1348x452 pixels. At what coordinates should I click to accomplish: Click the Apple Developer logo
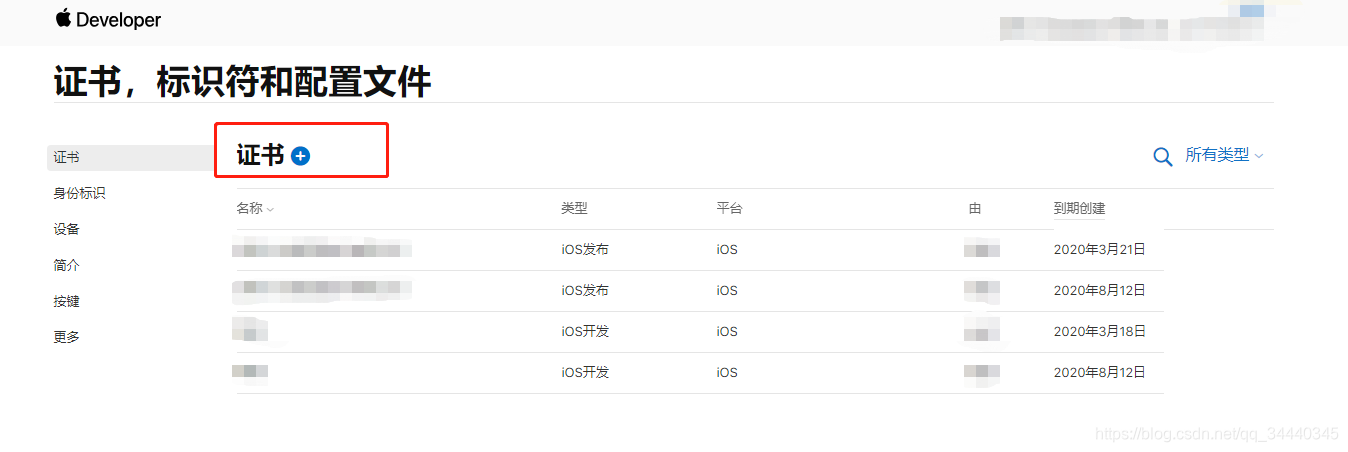(108, 19)
